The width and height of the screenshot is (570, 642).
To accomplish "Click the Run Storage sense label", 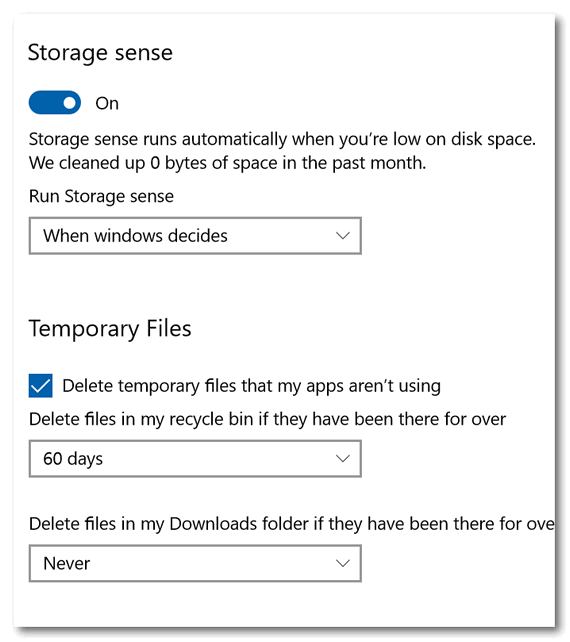I will (101, 197).
